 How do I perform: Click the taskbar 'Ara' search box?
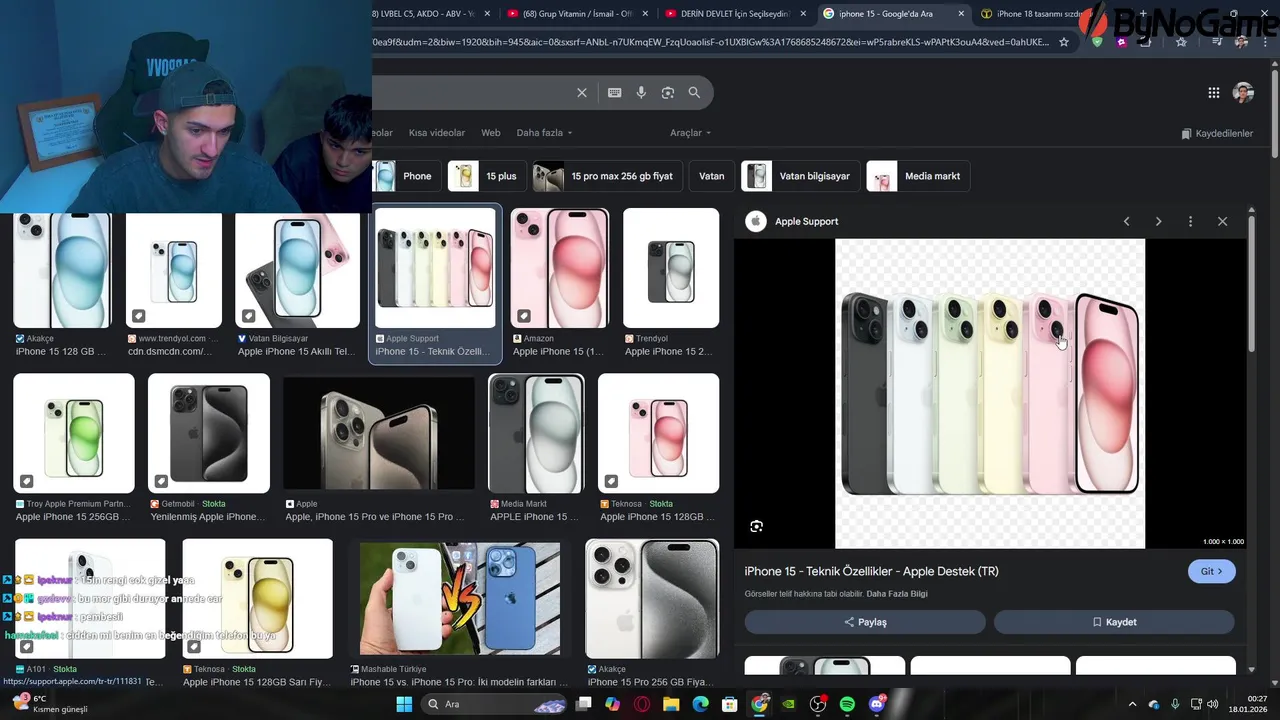tap(493, 704)
